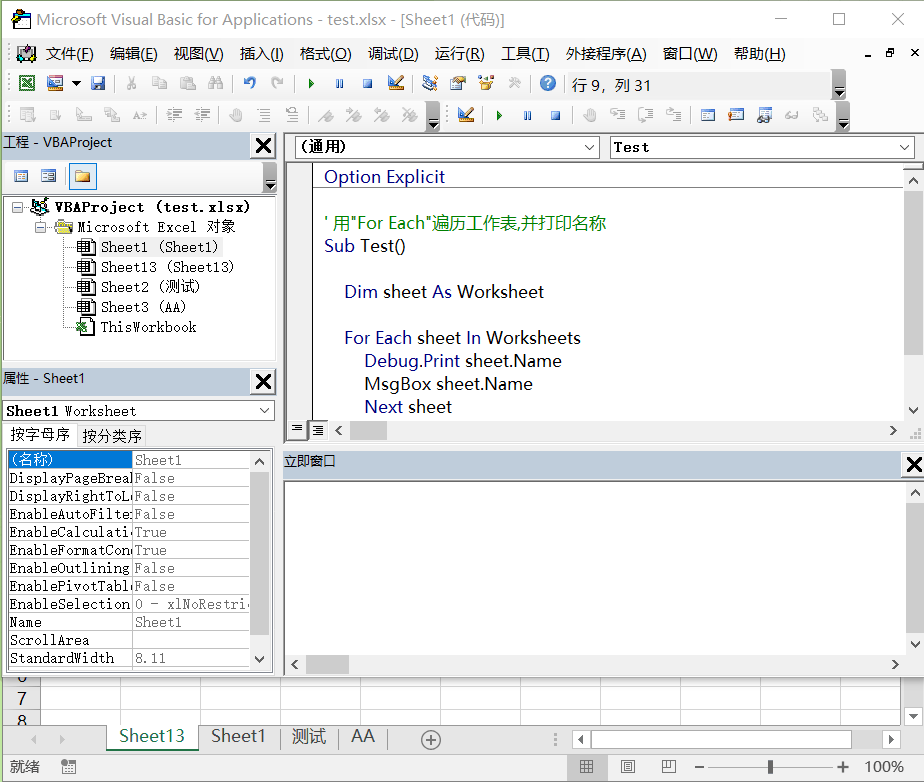Image resolution: width=924 pixels, height=782 pixels.
Task: Open the 调试(D) menu
Action: (393, 54)
